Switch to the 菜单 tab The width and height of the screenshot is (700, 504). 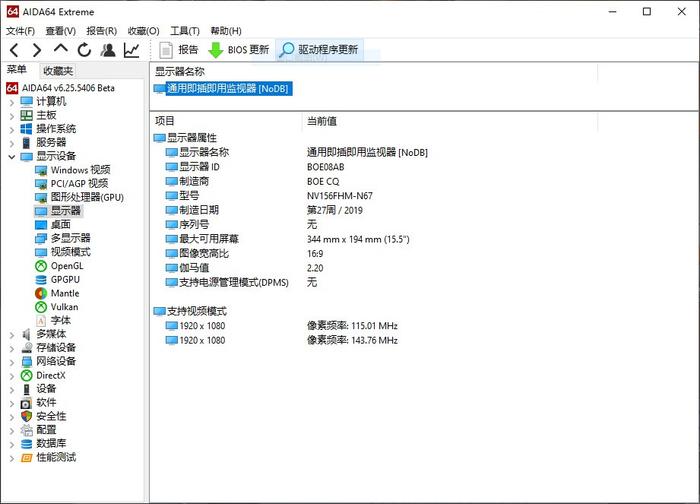[17, 70]
